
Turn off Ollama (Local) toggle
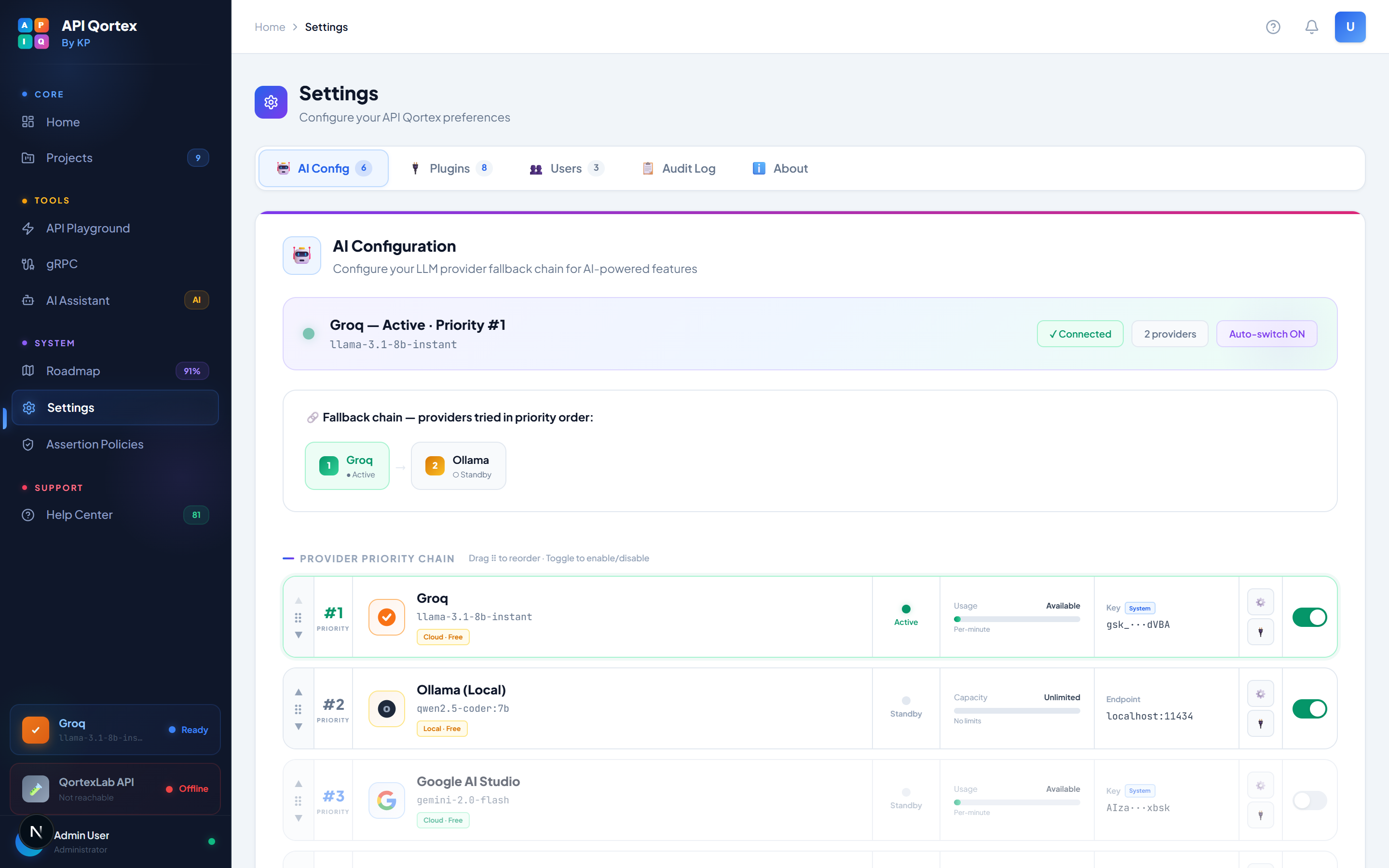pos(1309,709)
